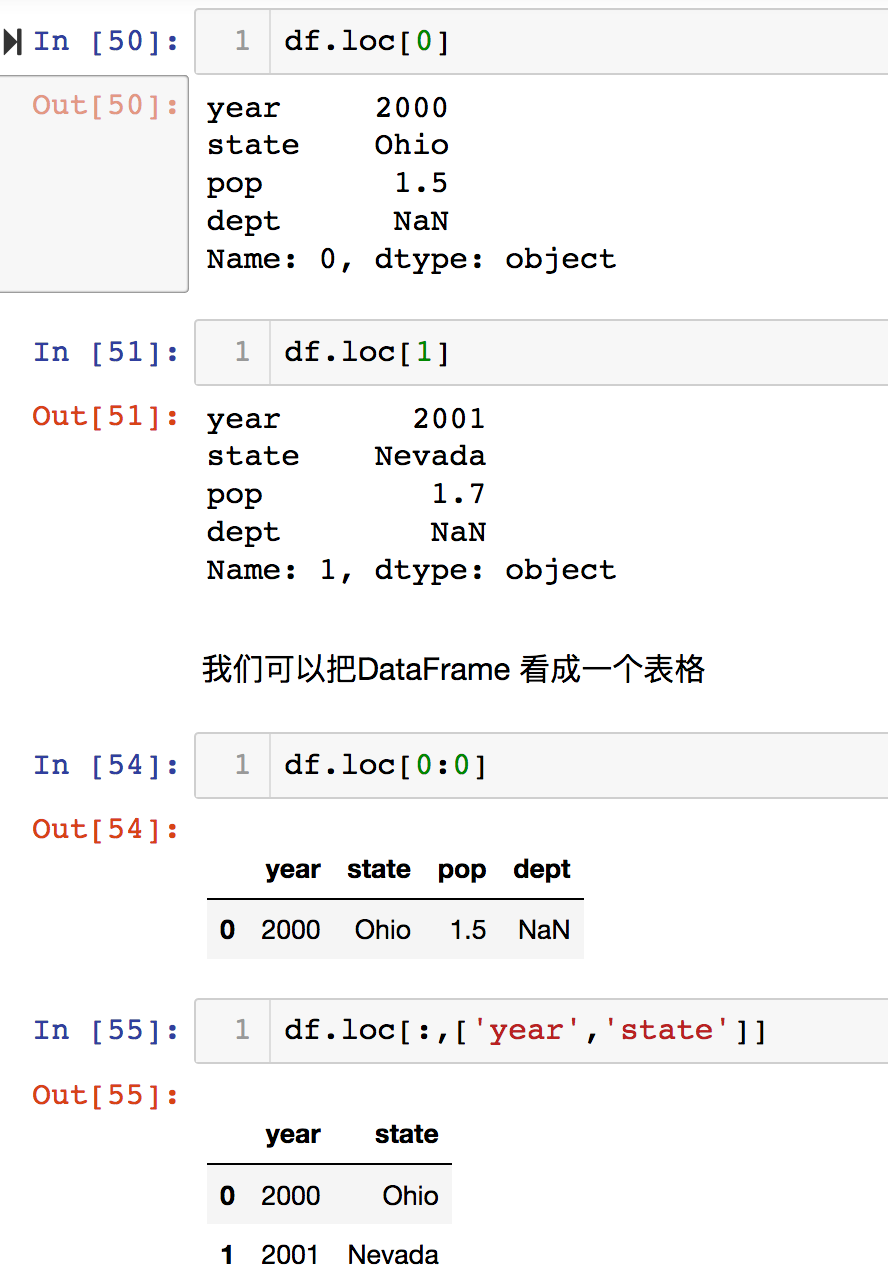
Task: Click the 'year' column header in Out[54] table
Action: (293, 870)
